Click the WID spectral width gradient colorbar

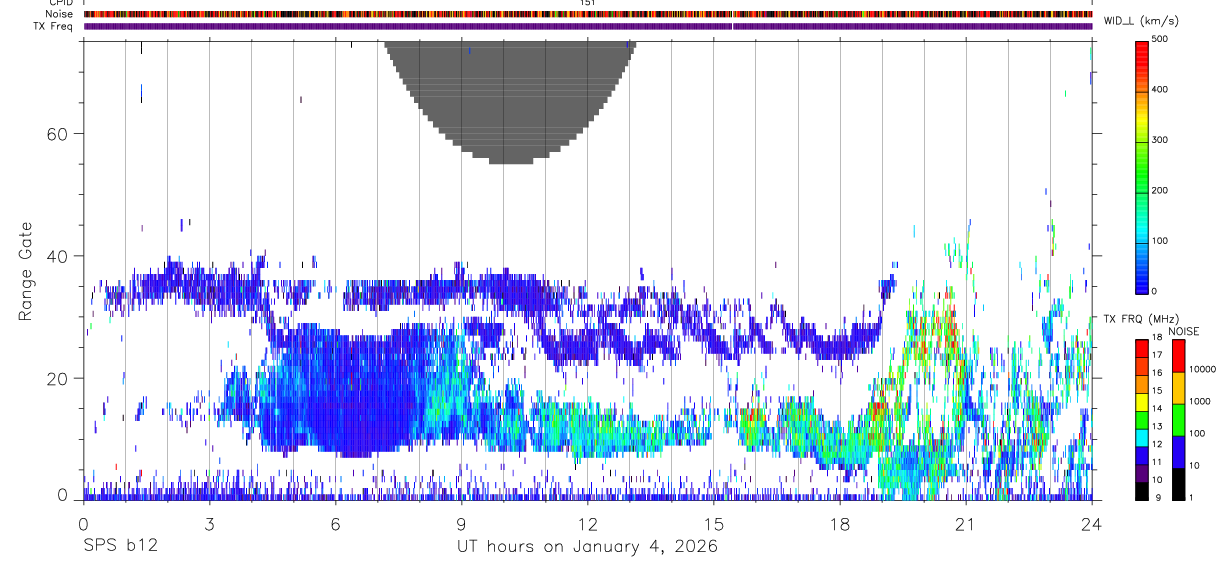pos(1141,166)
